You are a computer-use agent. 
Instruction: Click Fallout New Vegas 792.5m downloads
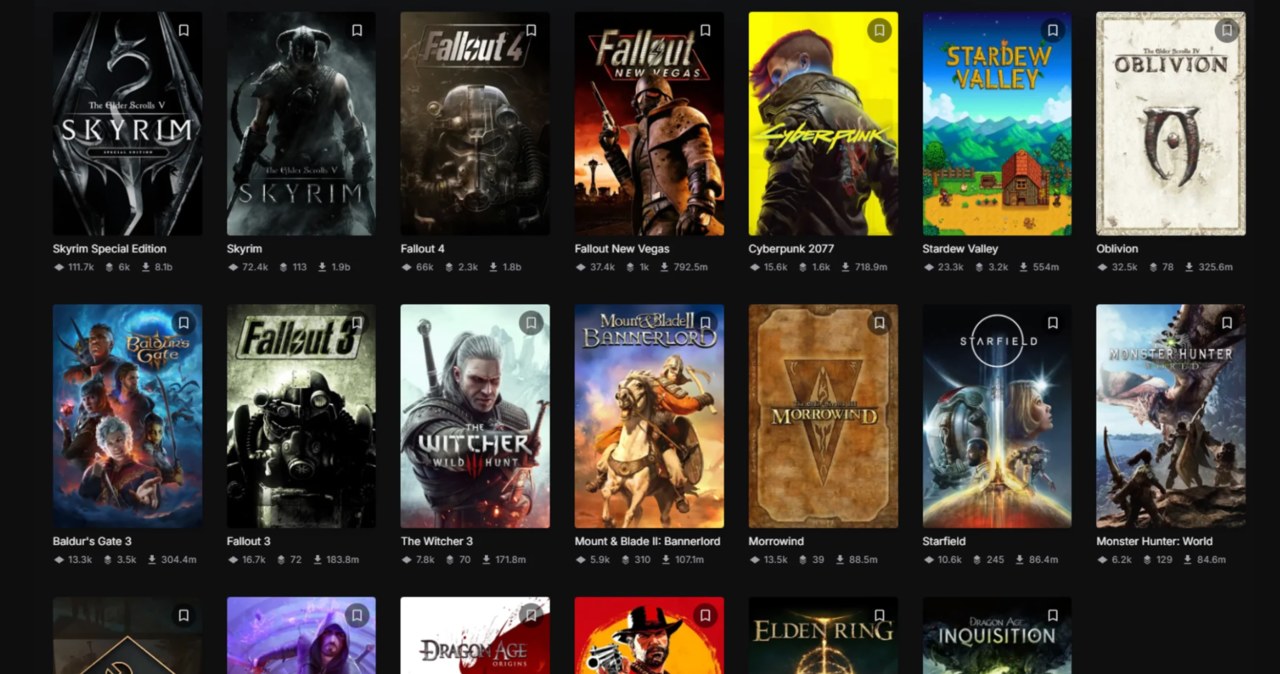point(682,268)
